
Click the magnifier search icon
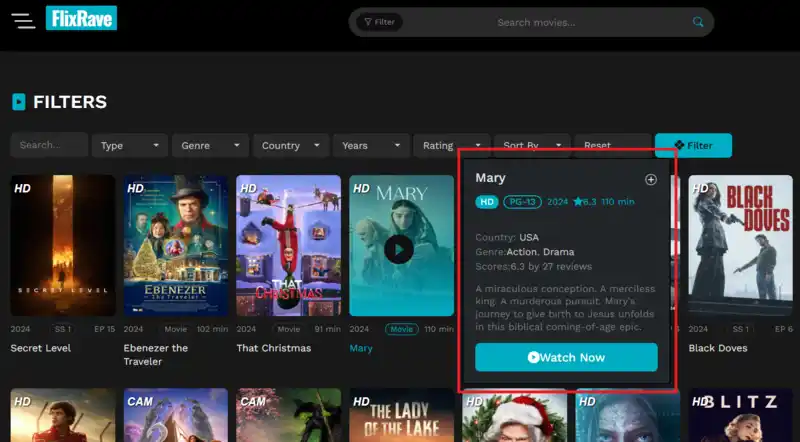[698, 22]
